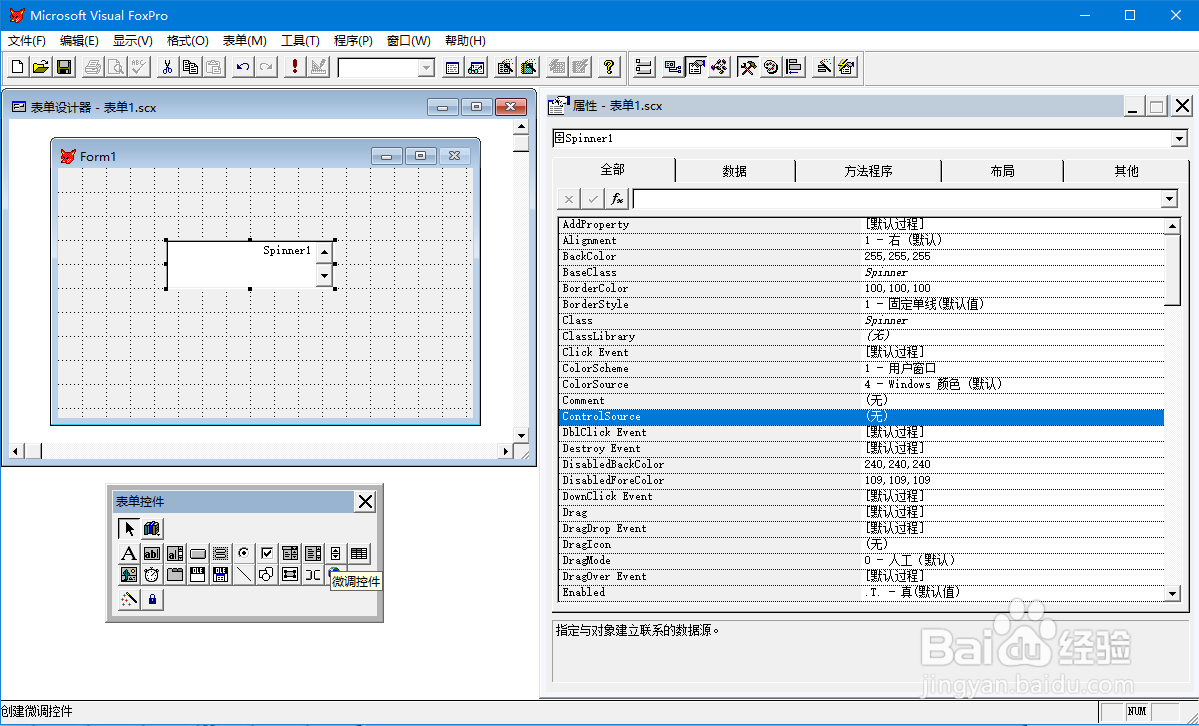Open help using the question mark icon
The height and width of the screenshot is (726, 1199).
[x=609, y=67]
